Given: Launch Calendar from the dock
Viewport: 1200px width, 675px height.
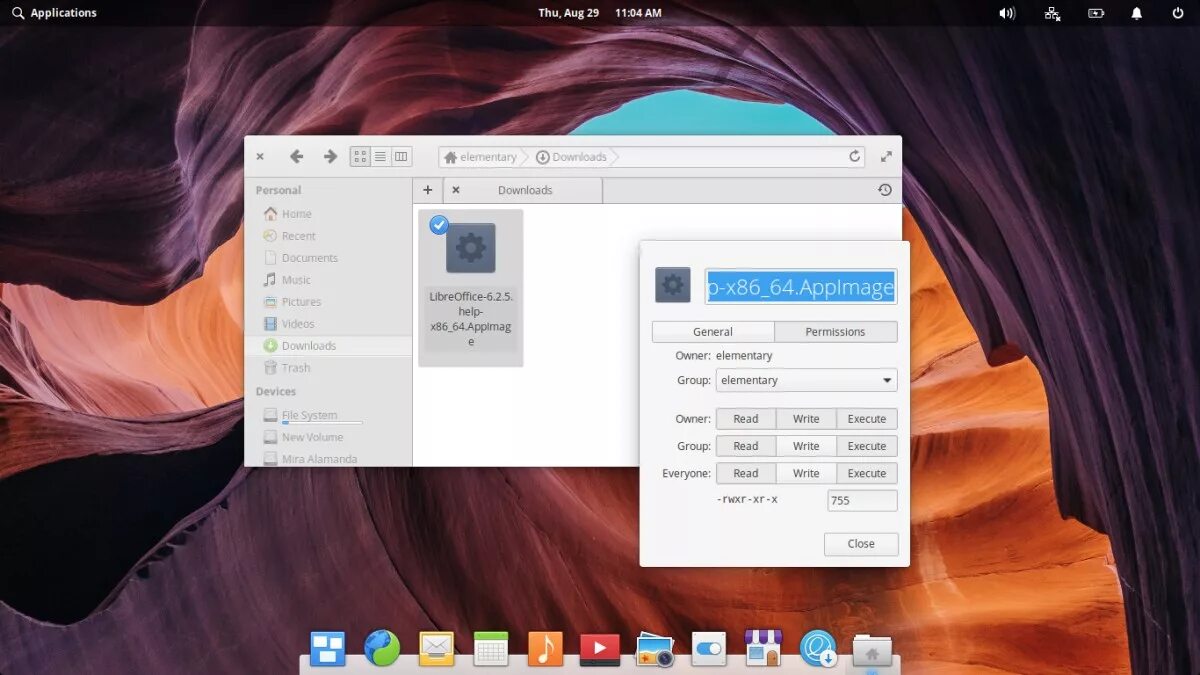Looking at the screenshot, I should pyautogui.click(x=491, y=649).
